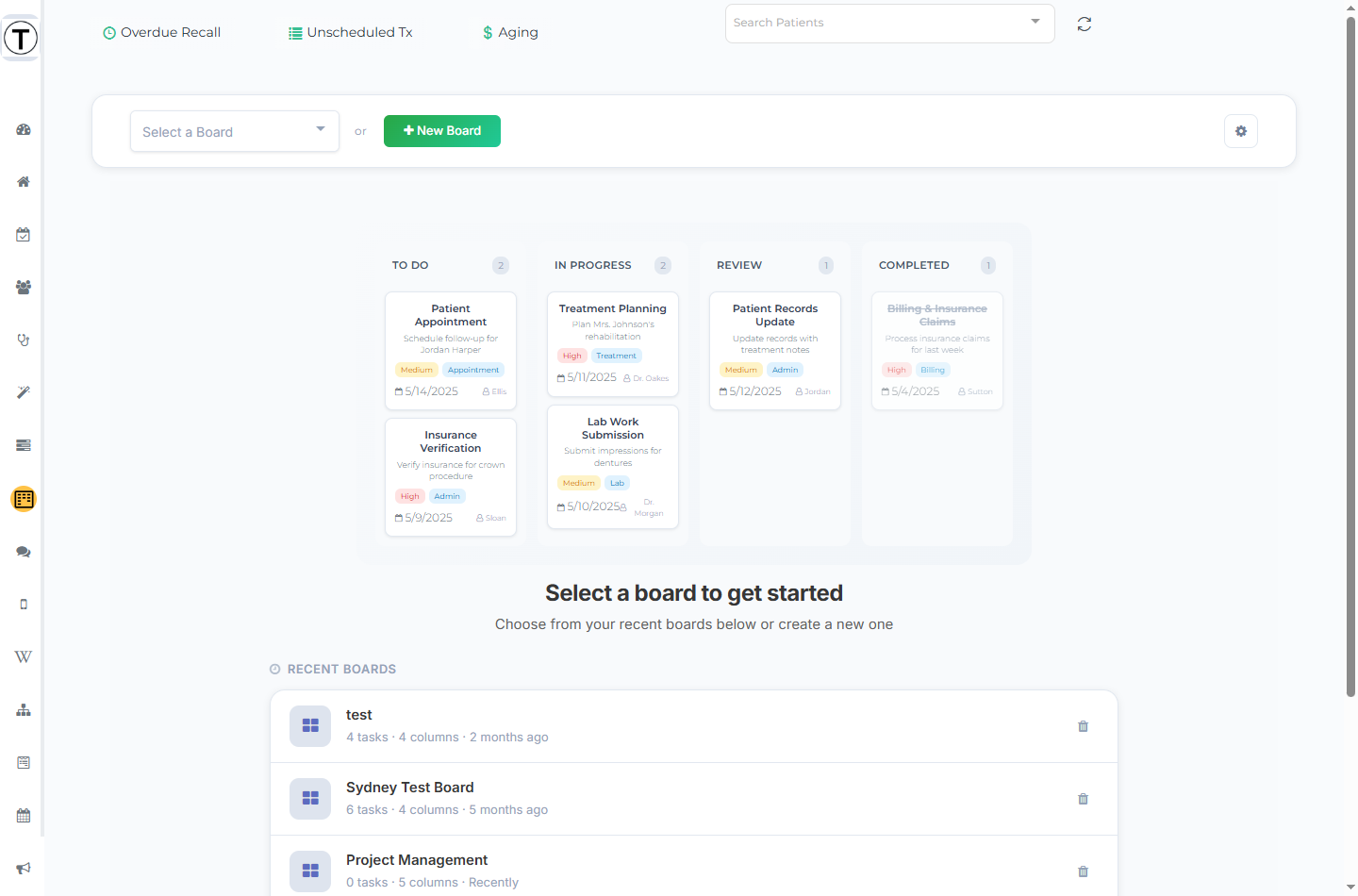Click the "RECENT BOARDS" heading text
This screenshot has height=896, width=1358.
[x=341, y=669]
